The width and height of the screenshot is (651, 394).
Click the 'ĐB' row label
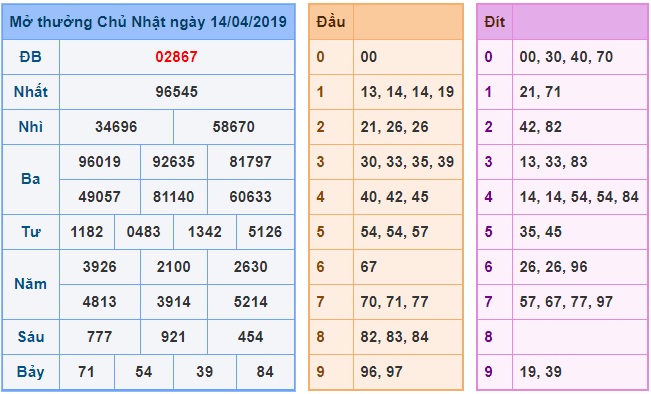[31, 57]
